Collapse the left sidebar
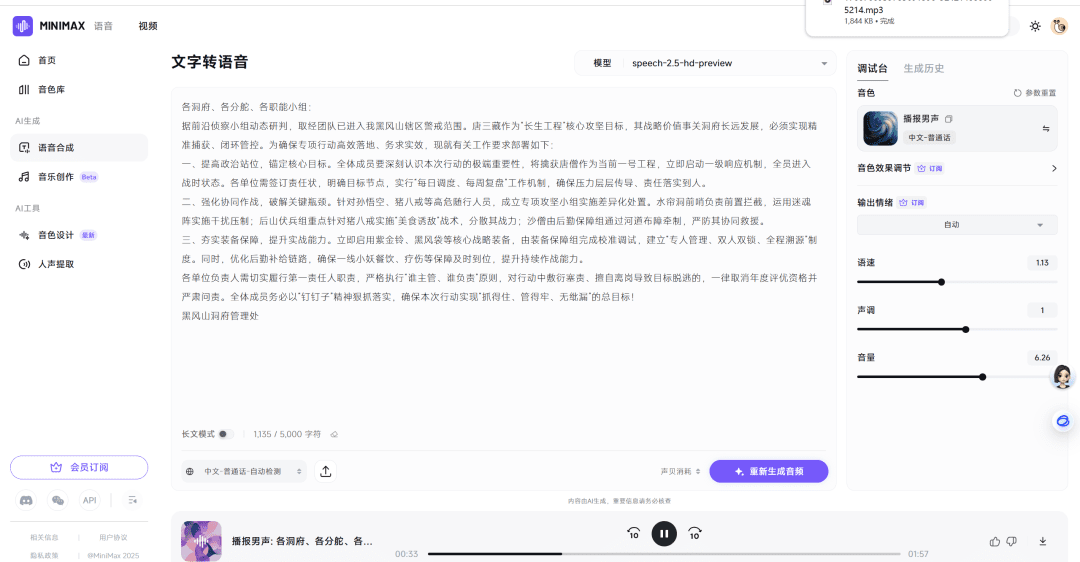The image size is (1080, 562). tap(133, 500)
